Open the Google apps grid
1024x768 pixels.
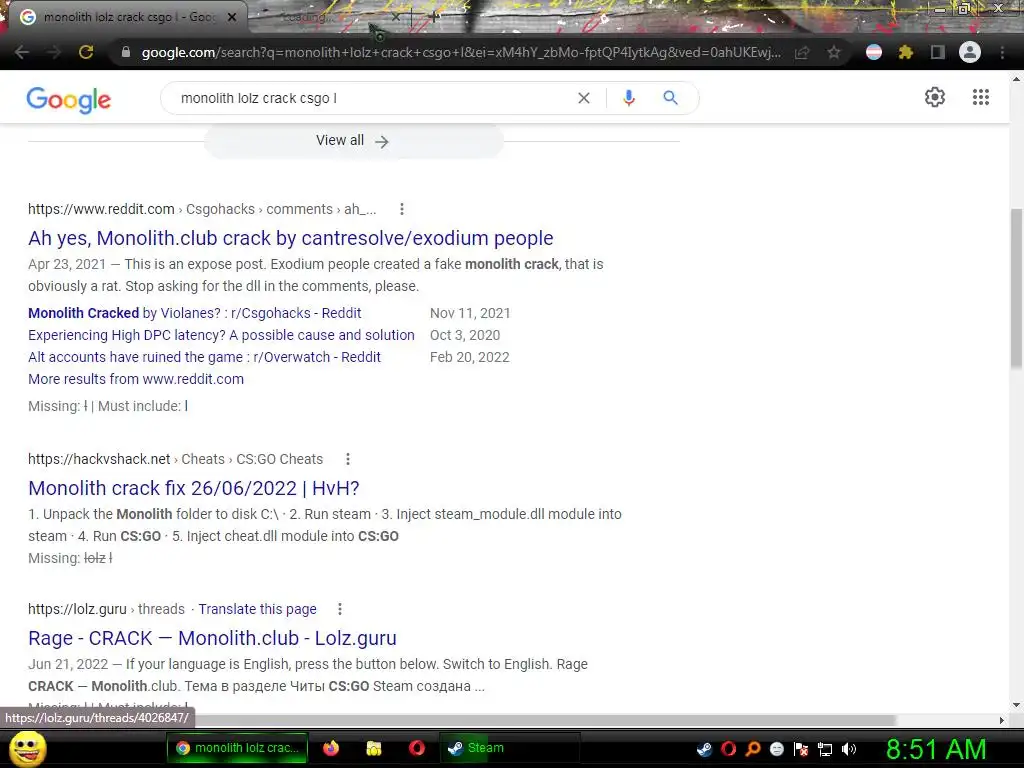[980, 97]
